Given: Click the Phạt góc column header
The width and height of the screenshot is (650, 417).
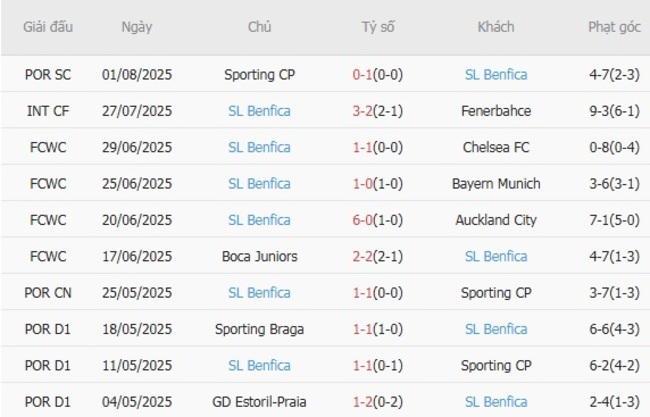Looking at the screenshot, I should 614,27.
